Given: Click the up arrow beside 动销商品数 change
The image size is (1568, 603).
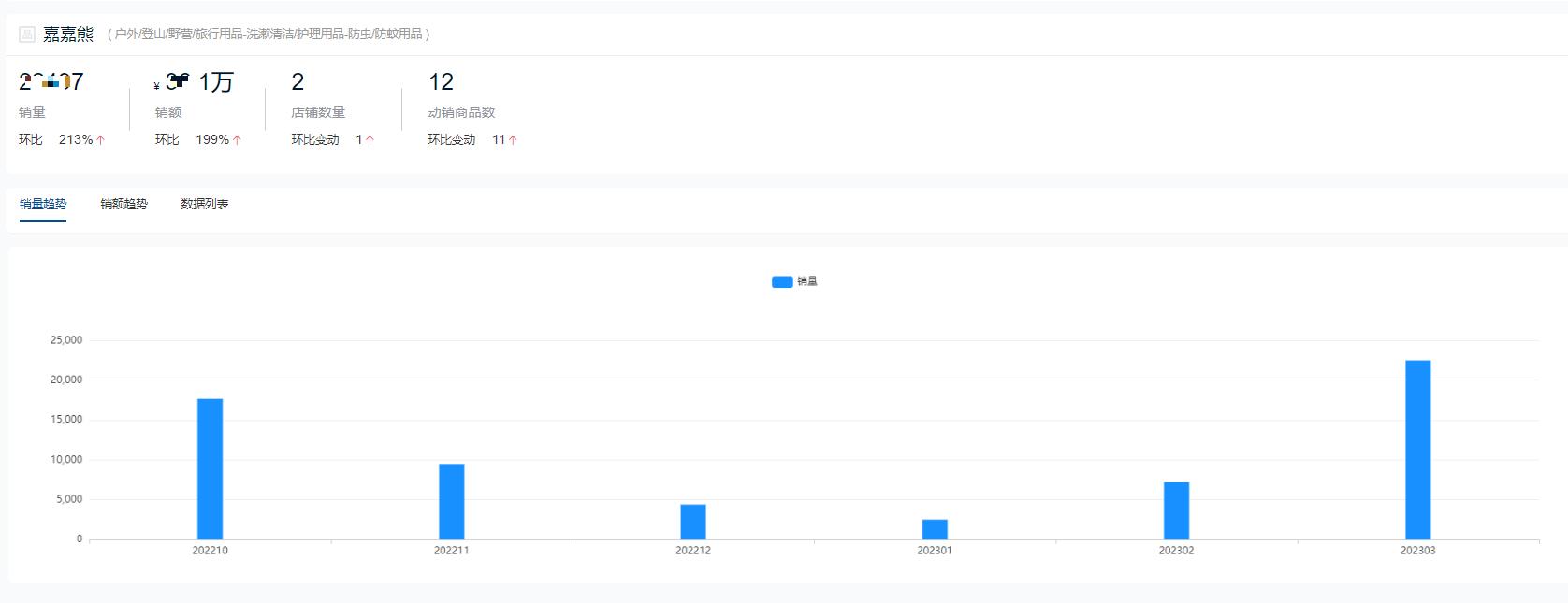Looking at the screenshot, I should [513, 140].
